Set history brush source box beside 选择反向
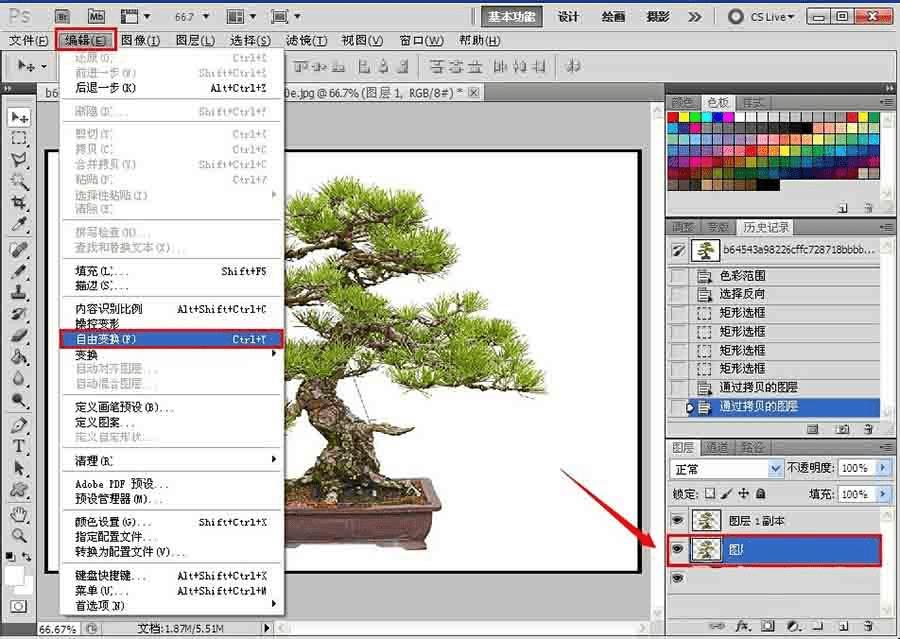 [x=678, y=295]
